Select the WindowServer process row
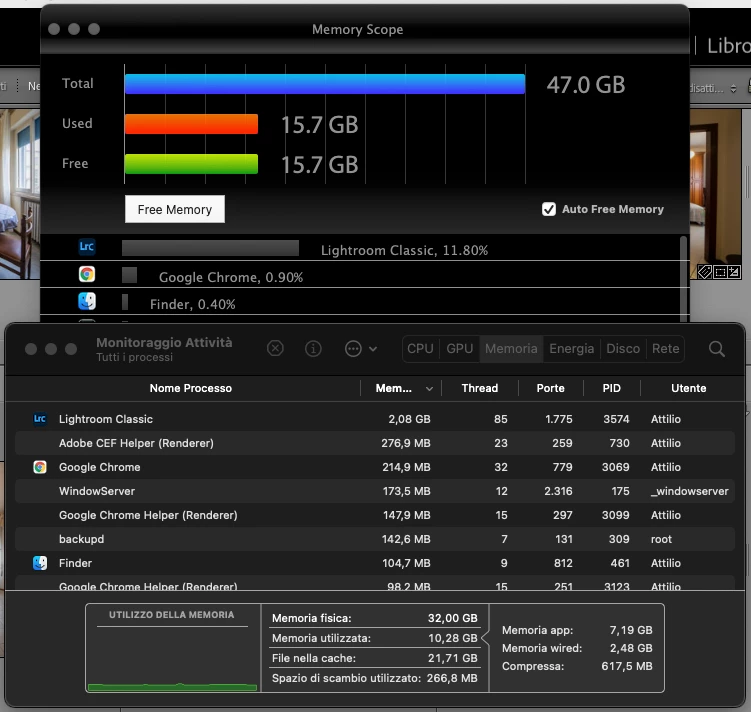Viewport: 751px width, 712px height. [375, 491]
